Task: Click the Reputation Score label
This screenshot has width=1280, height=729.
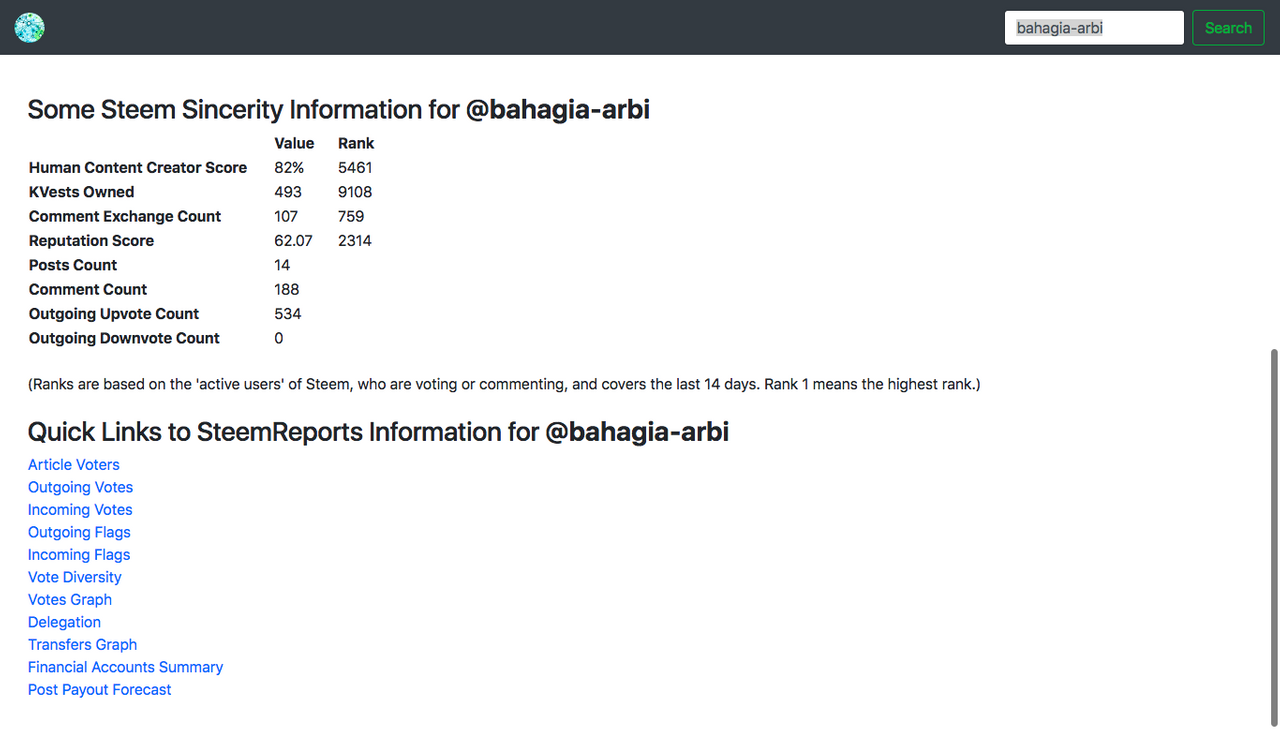Action: (91, 241)
